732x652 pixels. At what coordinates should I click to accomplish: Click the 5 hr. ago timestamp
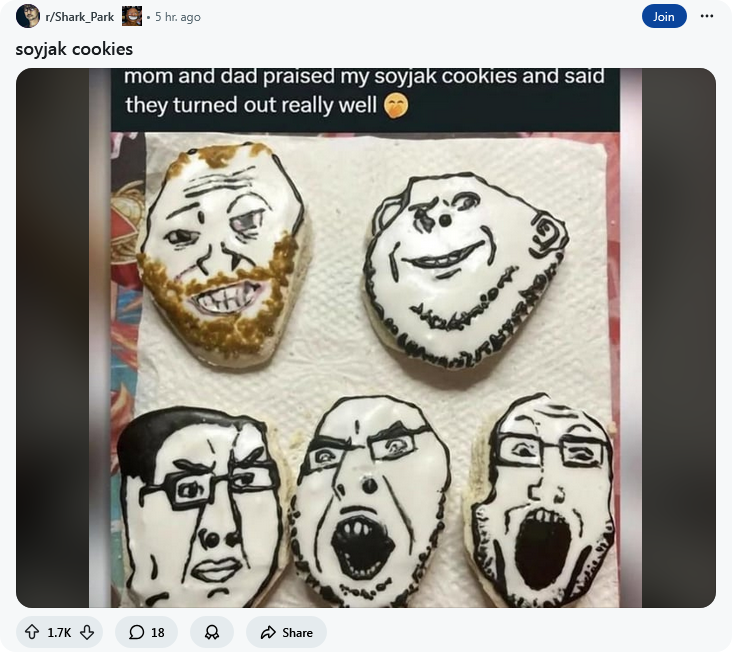click(178, 17)
